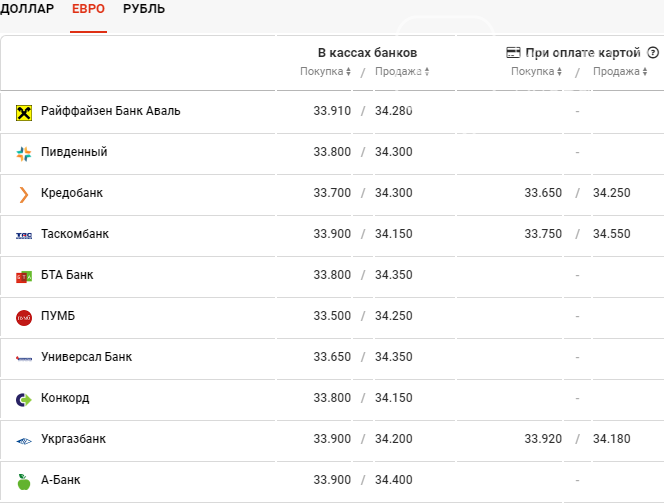Select the ЕВРО tab
The width and height of the screenshot is (664, 503).
click(x=88, y=9)
